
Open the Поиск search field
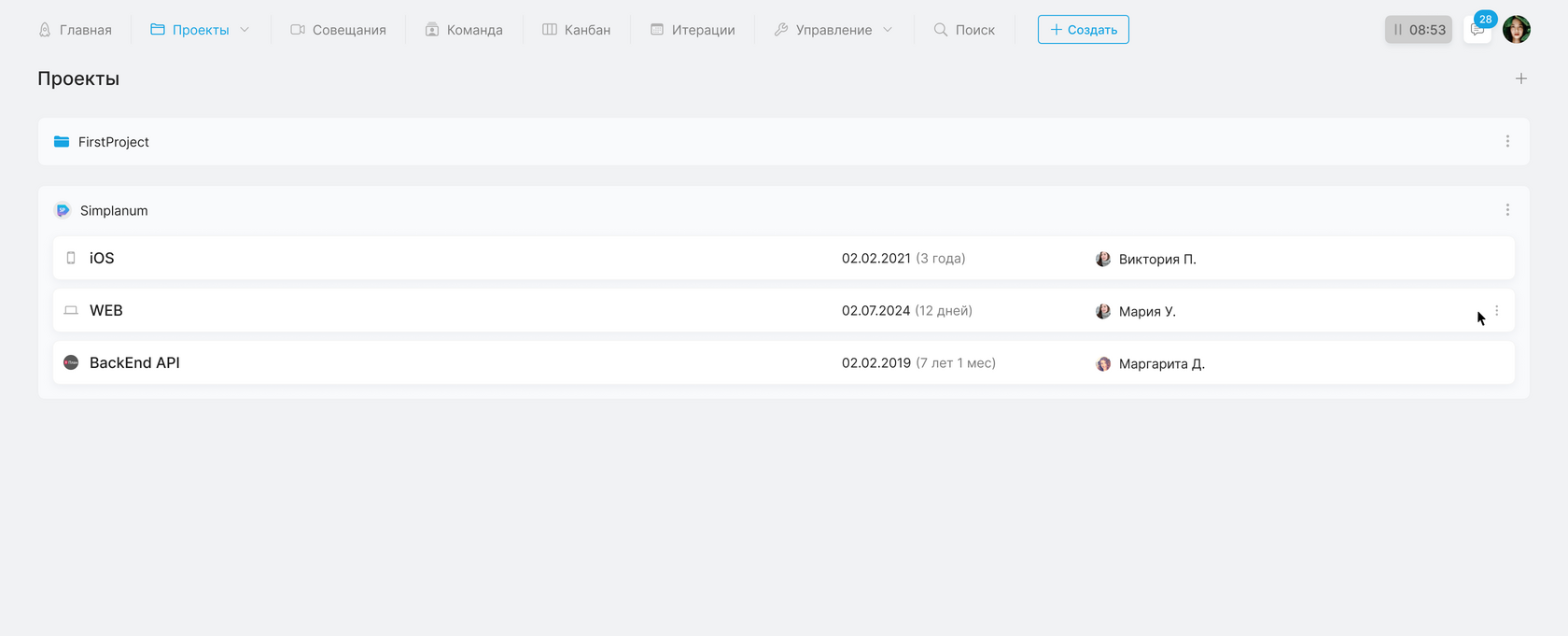(x=964, y=30)
